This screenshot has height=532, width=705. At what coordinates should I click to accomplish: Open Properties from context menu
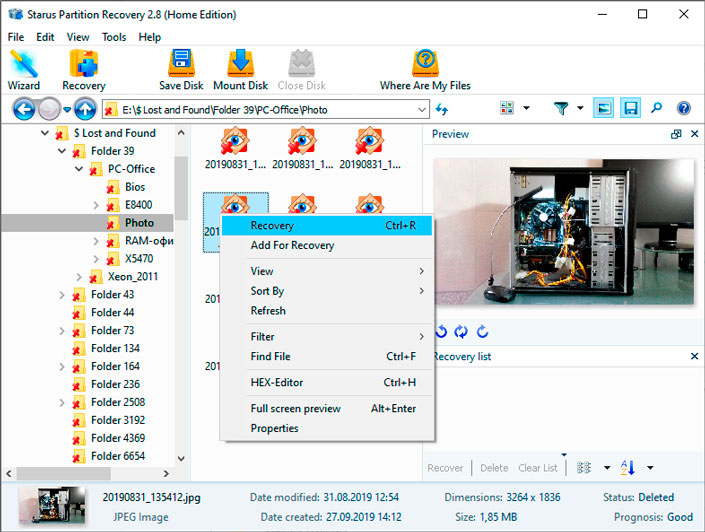327,428
